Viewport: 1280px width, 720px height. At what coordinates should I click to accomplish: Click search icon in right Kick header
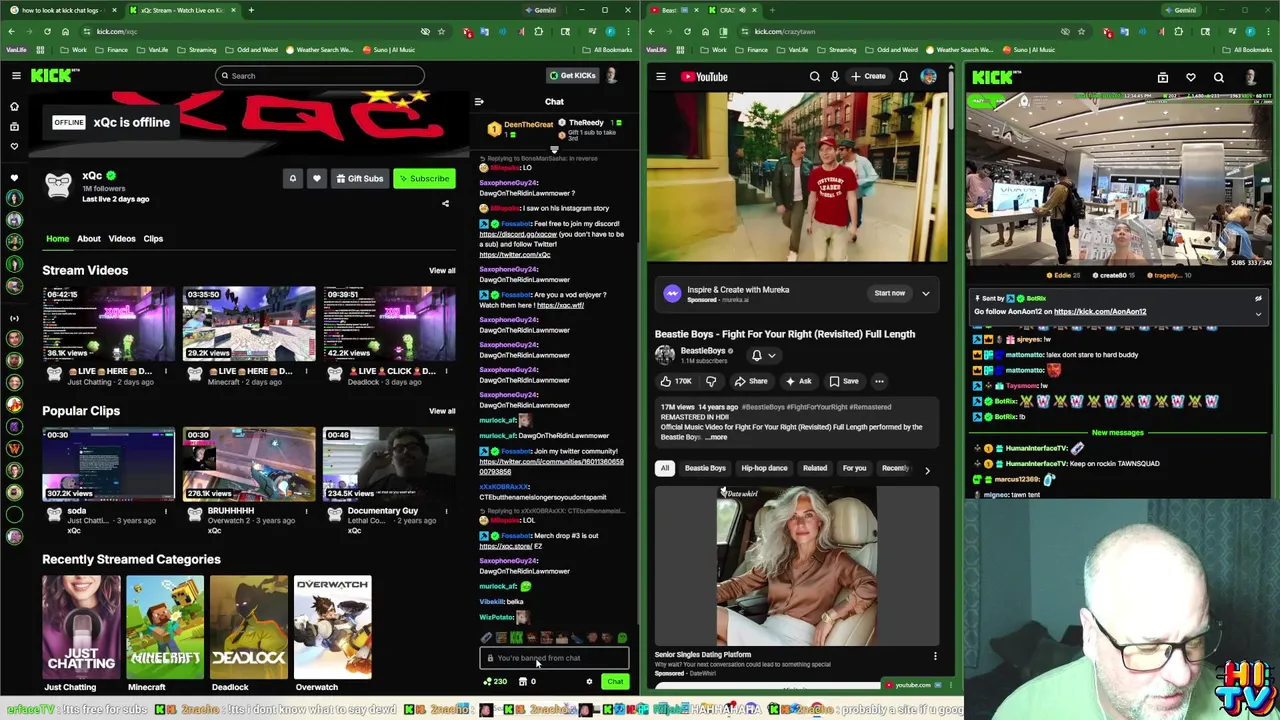[x=1219, y=77]
